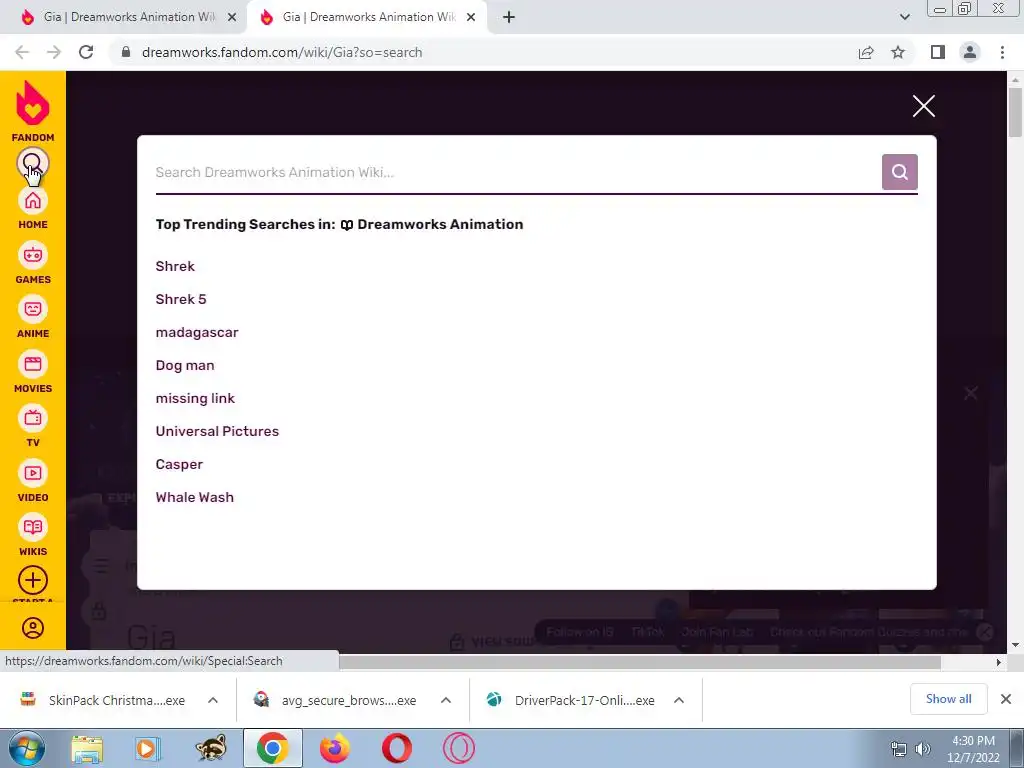
Task: Open the missing link trending search
Action: pos(195,398)
